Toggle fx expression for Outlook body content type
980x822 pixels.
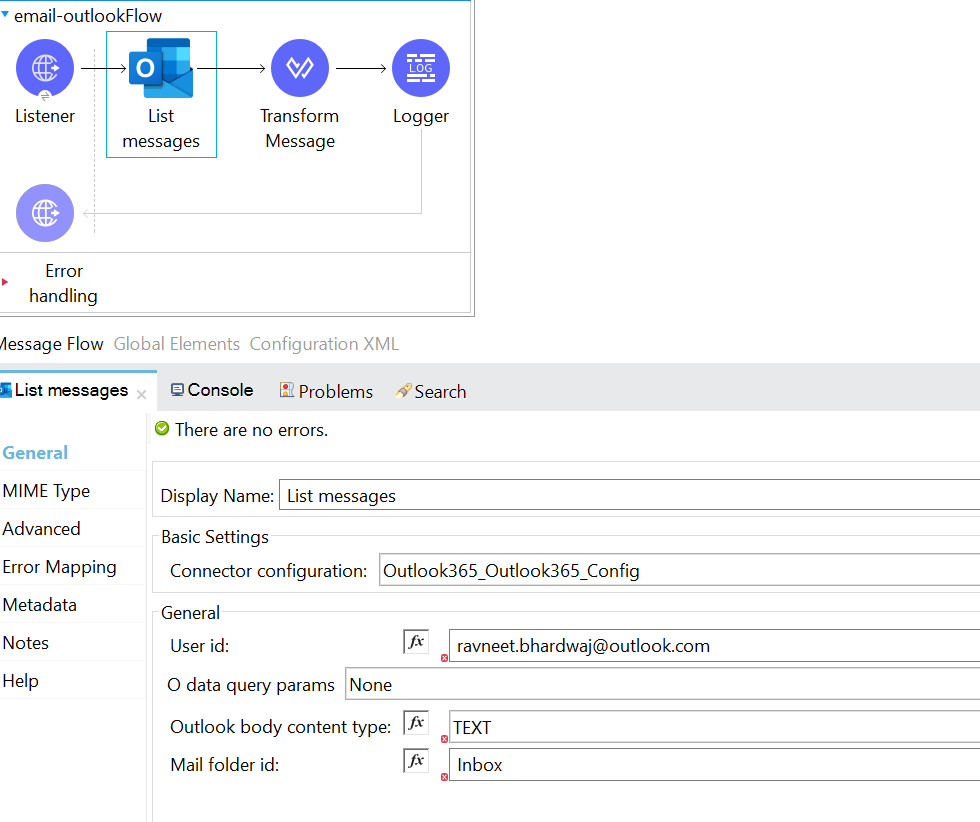point(416,723)
